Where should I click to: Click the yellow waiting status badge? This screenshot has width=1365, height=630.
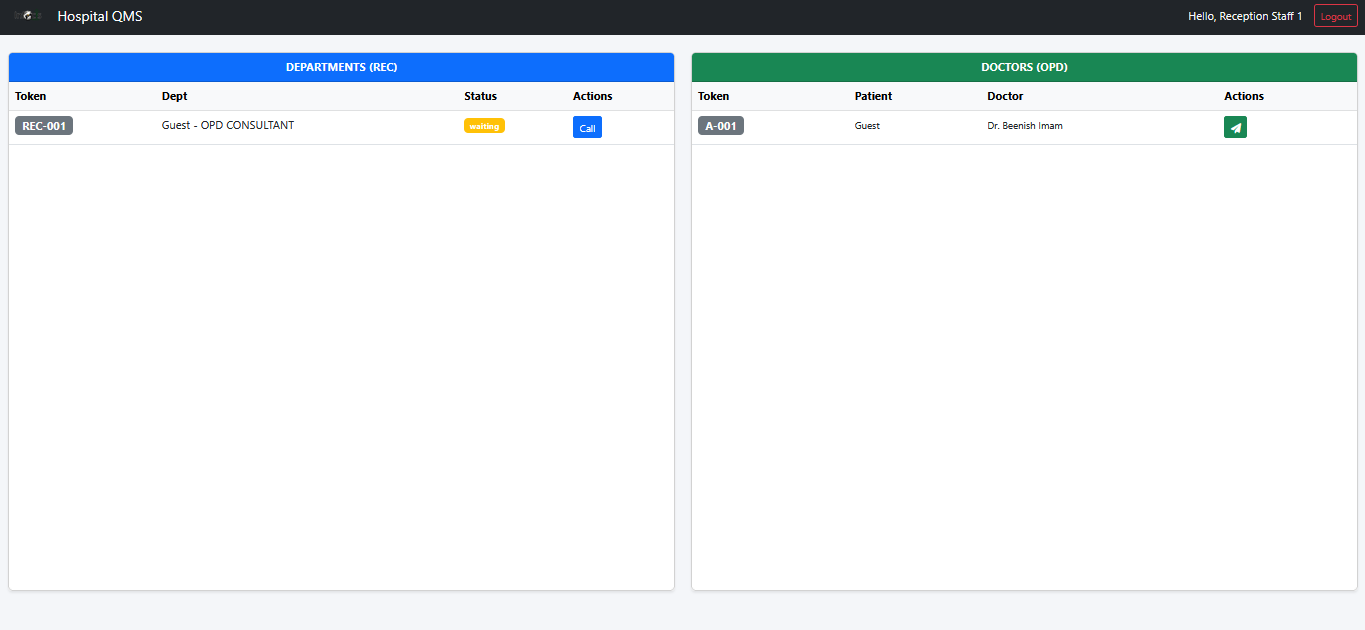484,125
